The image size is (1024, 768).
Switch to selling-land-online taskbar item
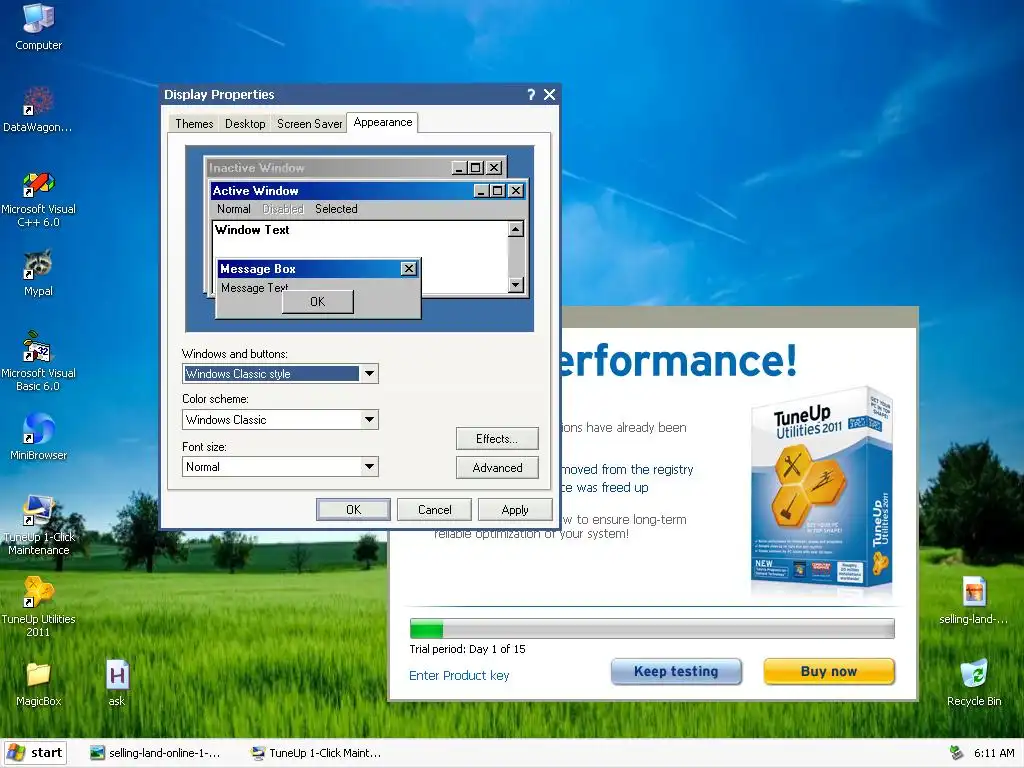click(x=155, y=753)
